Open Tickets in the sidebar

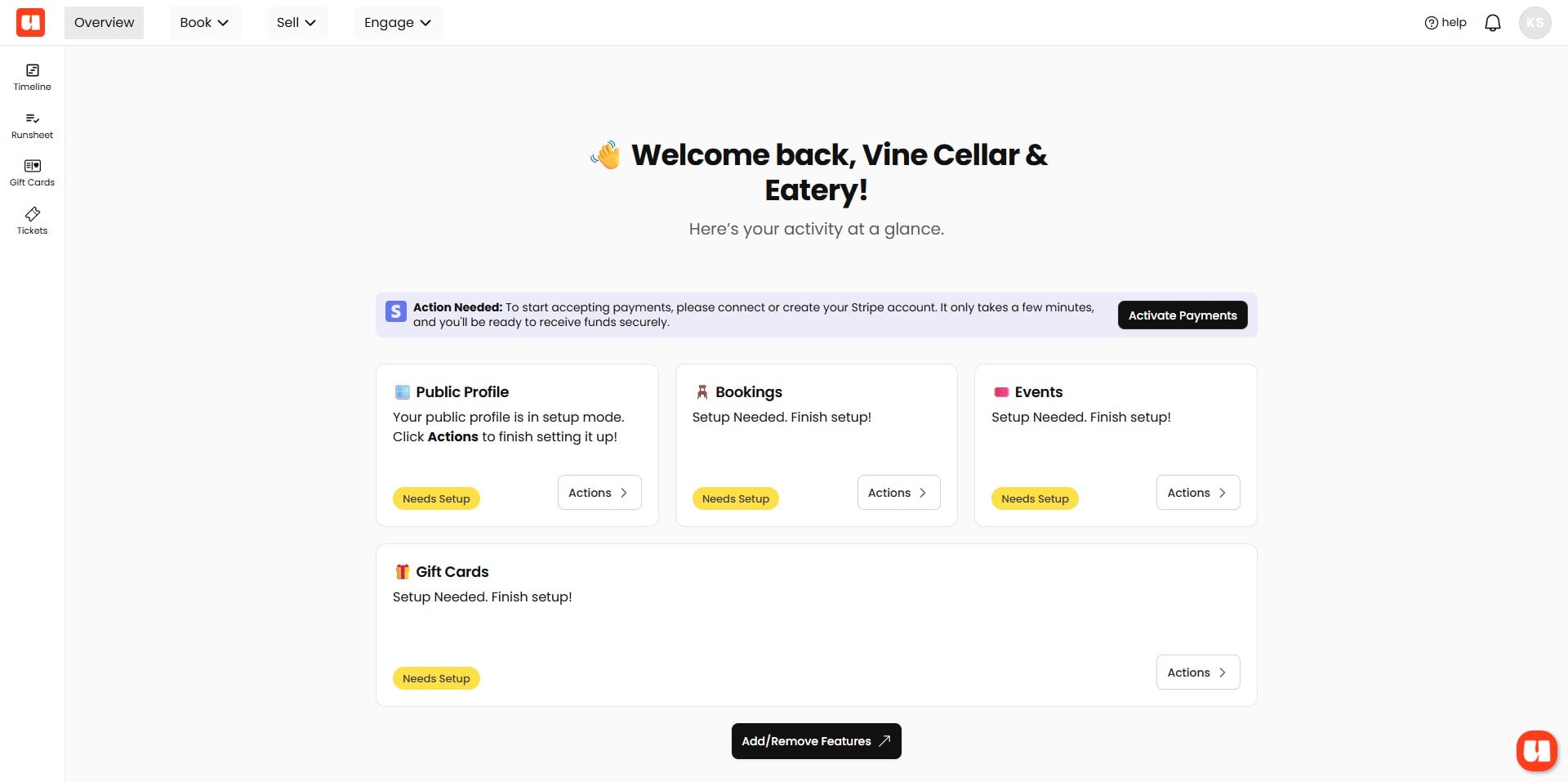(32, 221)
